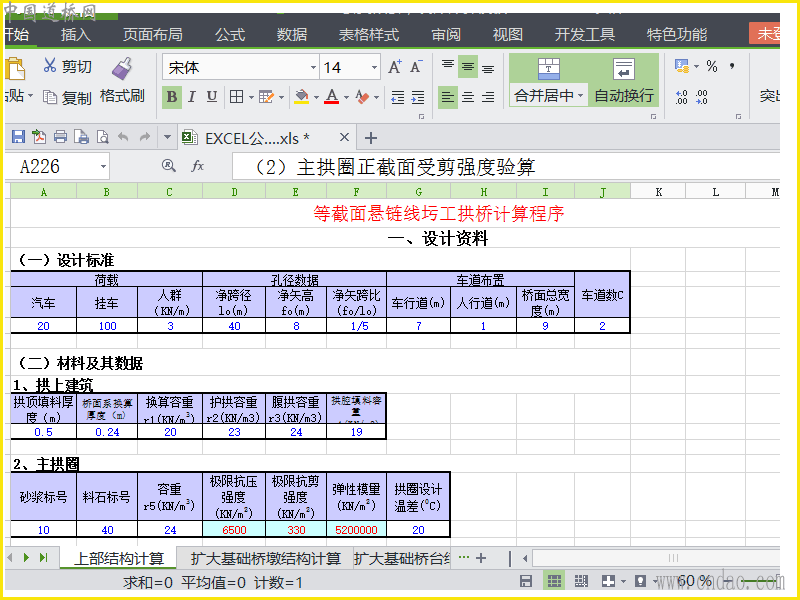Viewport: 800px width, 600px height.
Task: Click the formula bar input field
Action: tap(506, 167)
